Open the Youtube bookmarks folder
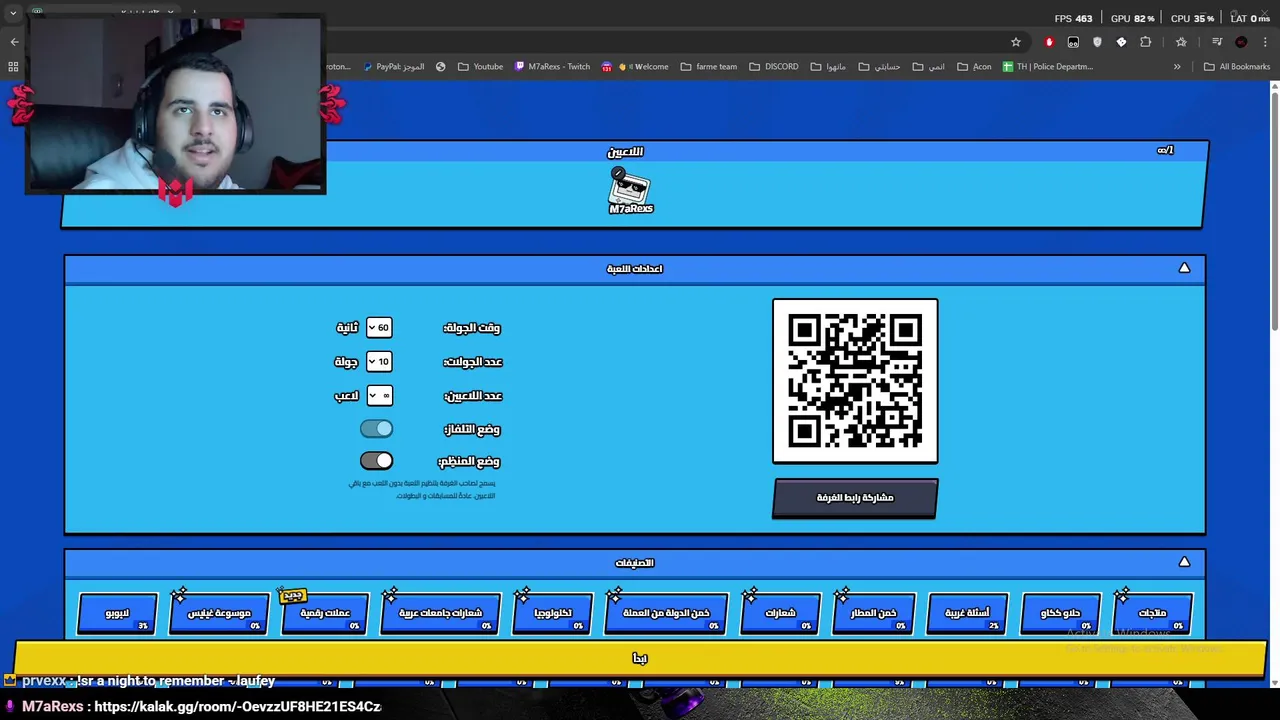The image size is (1280, 720). coord(480,67)
